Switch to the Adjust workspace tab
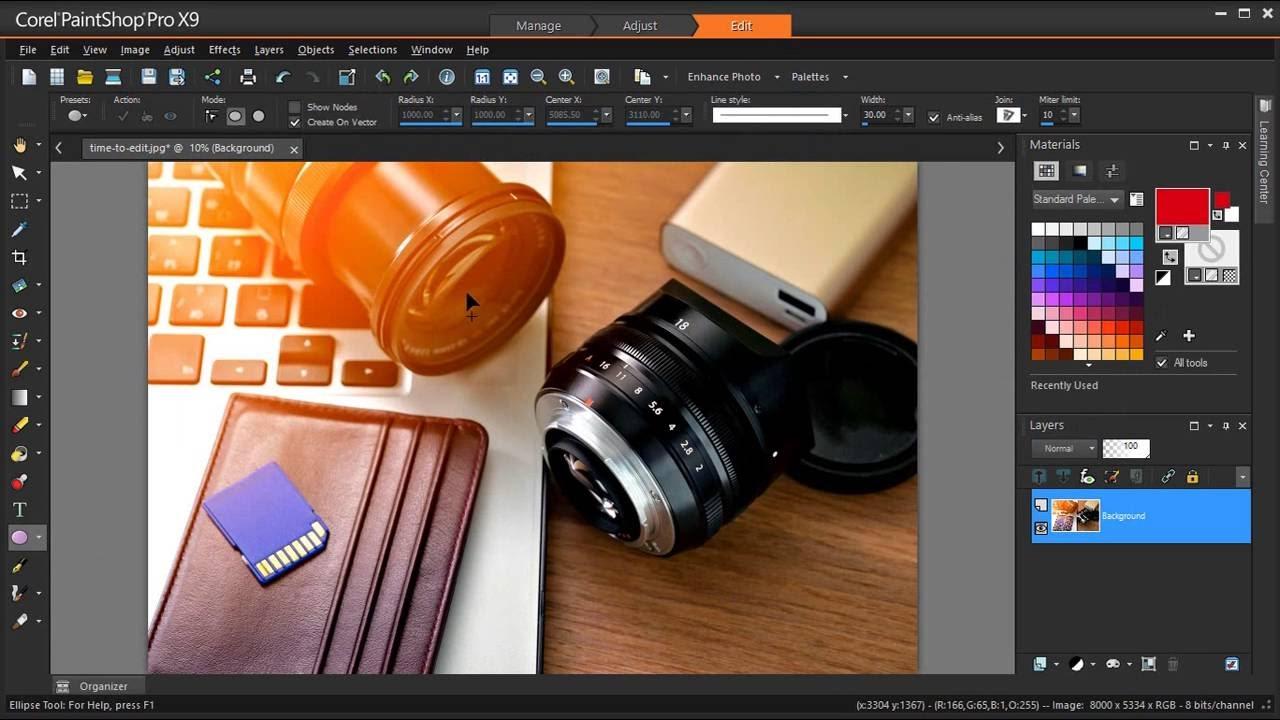The width and height of the screenshot is (1280, 720). point(639,25)
